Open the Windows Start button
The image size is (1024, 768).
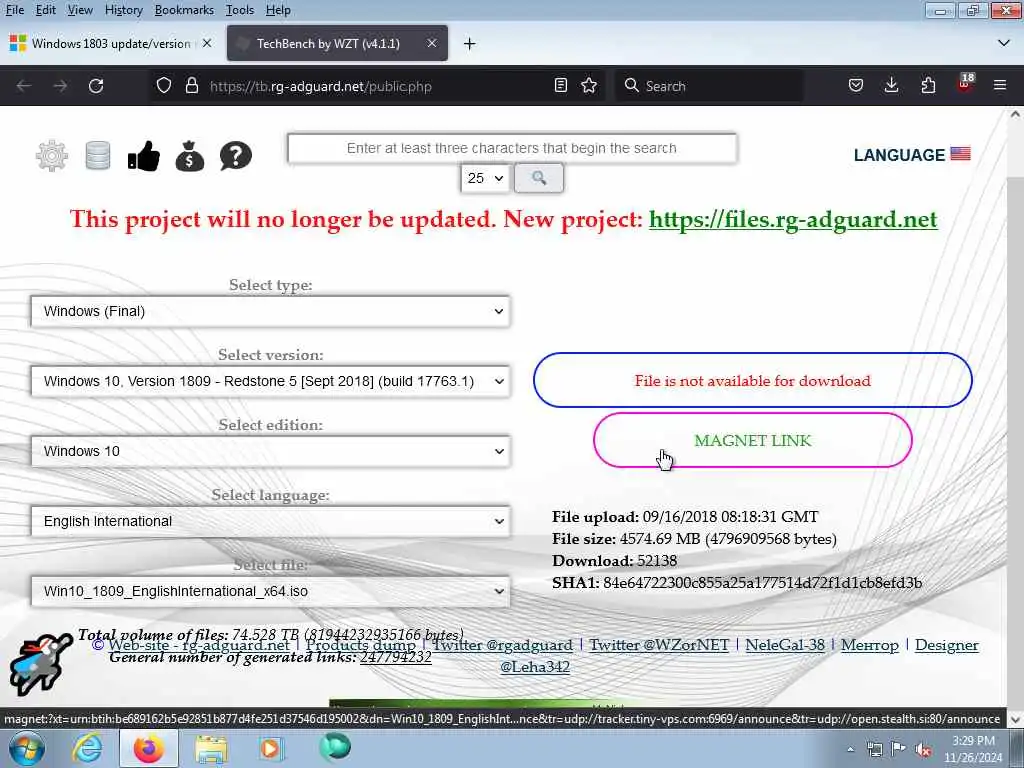[x=26, y=749]
